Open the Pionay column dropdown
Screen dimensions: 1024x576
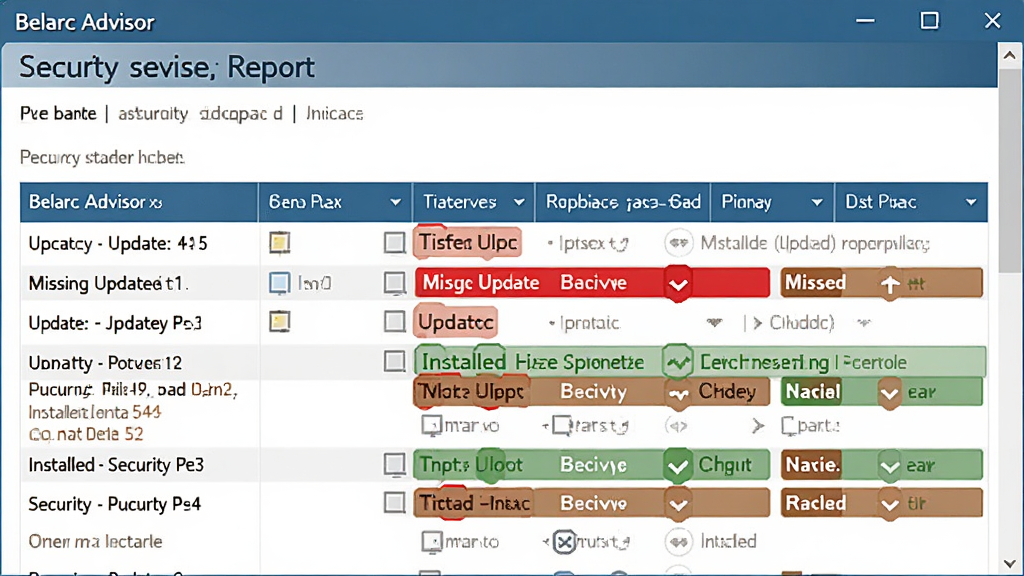tap(817, 202)
